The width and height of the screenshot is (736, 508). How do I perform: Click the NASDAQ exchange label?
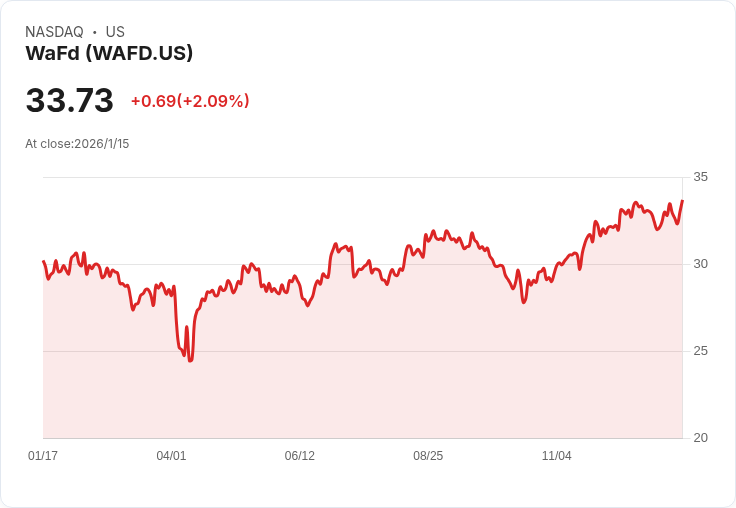tap(54, 32)
